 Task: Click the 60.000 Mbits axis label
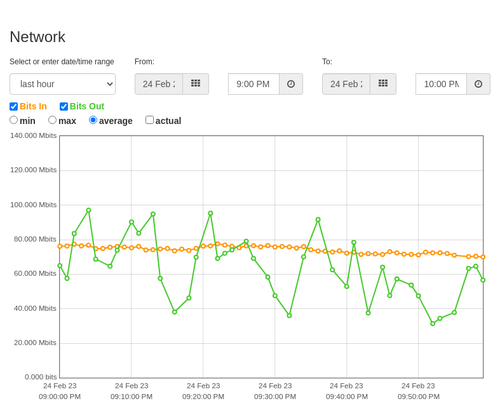[x=35, y=274]
